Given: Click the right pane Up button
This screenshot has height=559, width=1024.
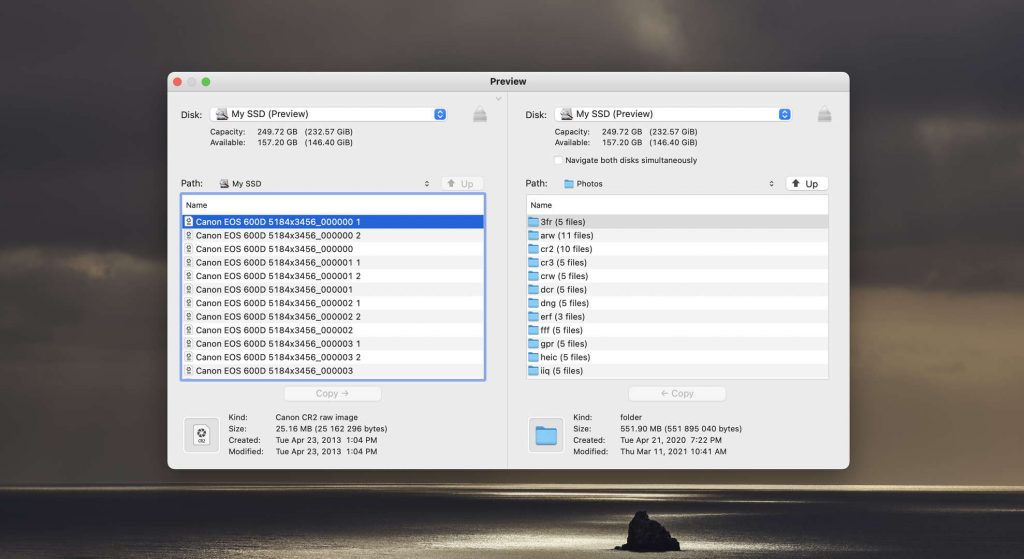Looking at the screenshot, I should click(807, 184).
